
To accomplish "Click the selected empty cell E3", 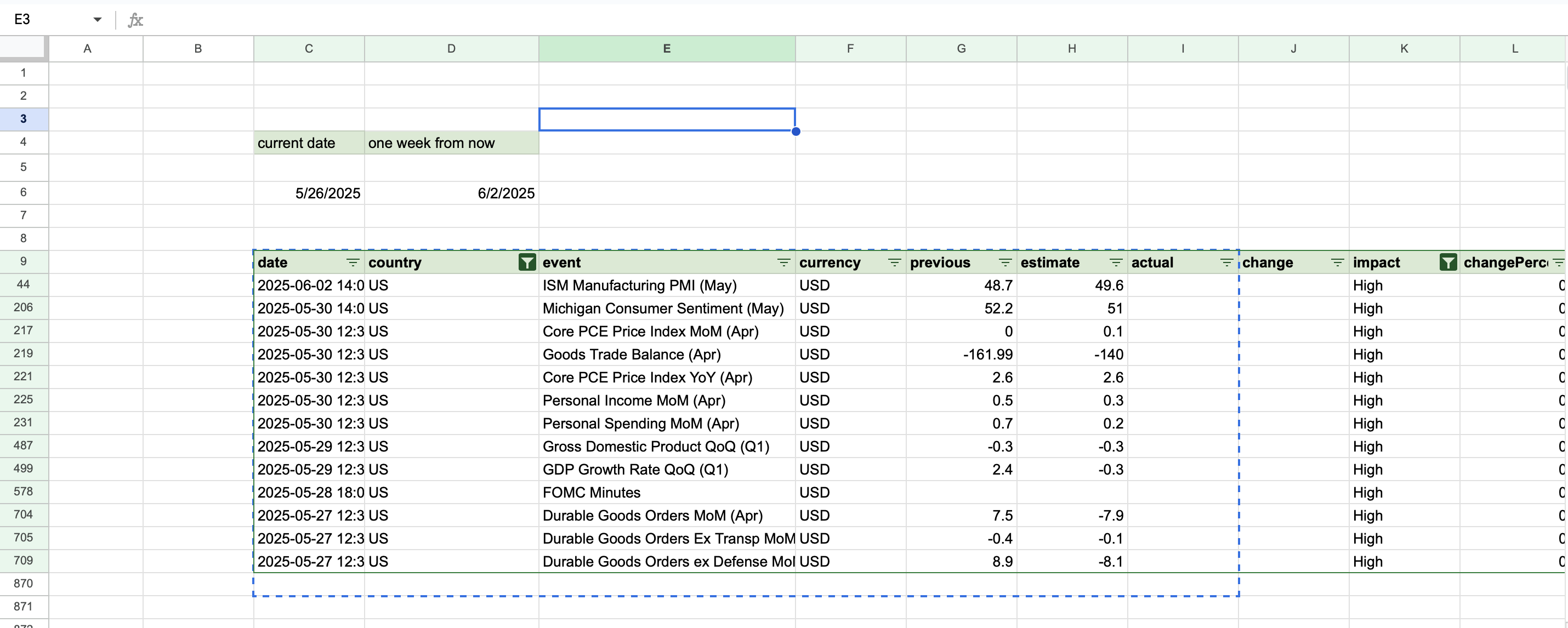I will coord(667,119).
